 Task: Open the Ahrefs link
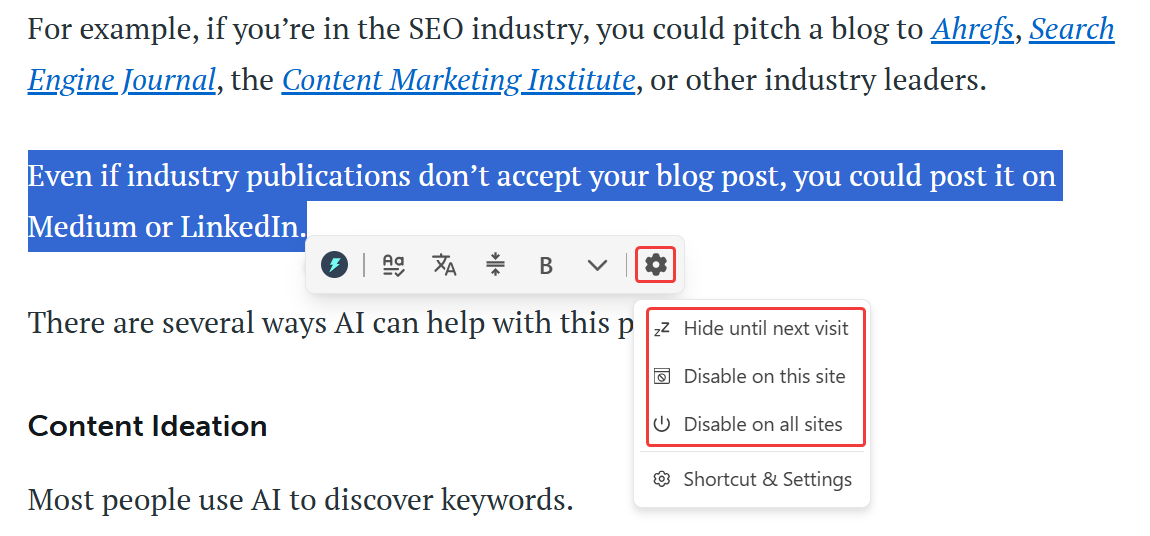tap(973, 29)
